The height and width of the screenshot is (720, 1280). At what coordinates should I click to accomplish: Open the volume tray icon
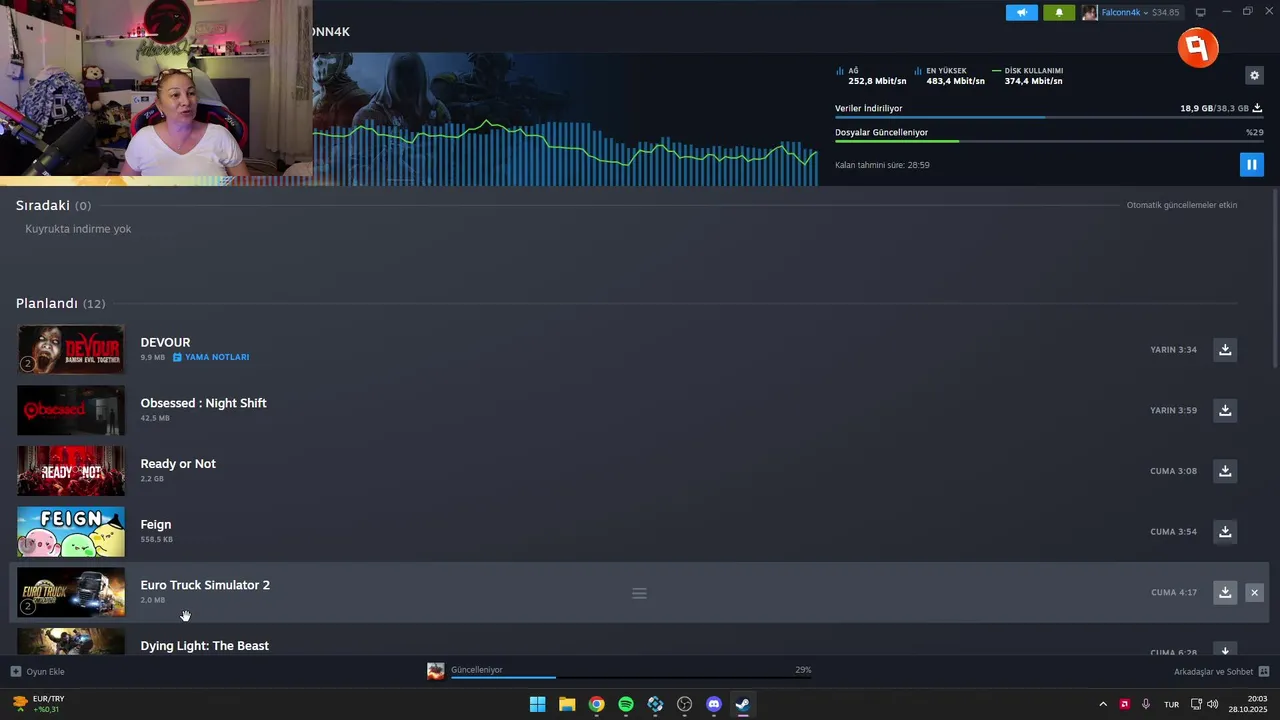tap(1212, 704)
